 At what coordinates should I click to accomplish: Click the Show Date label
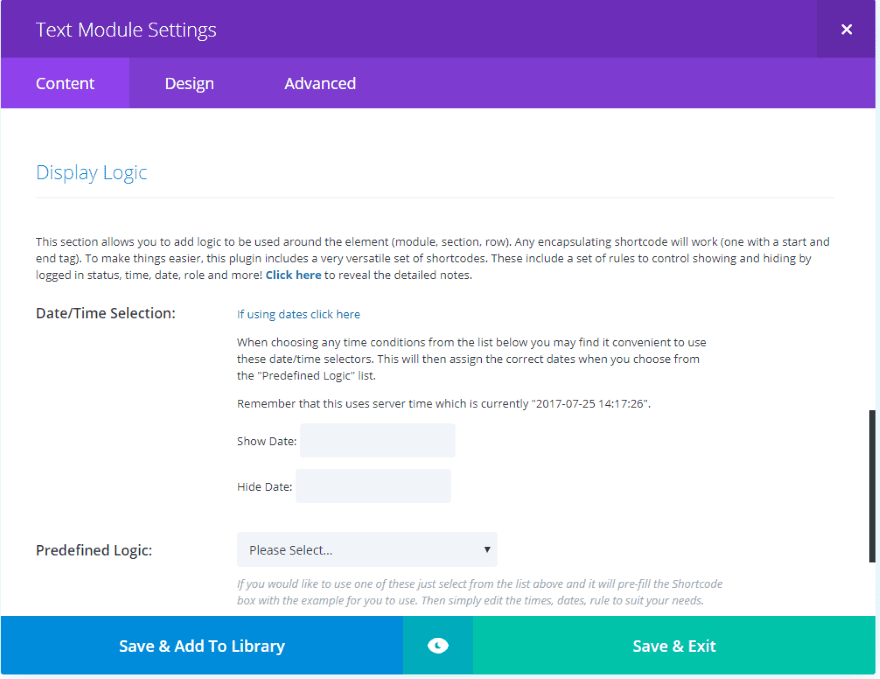point(266,441)
